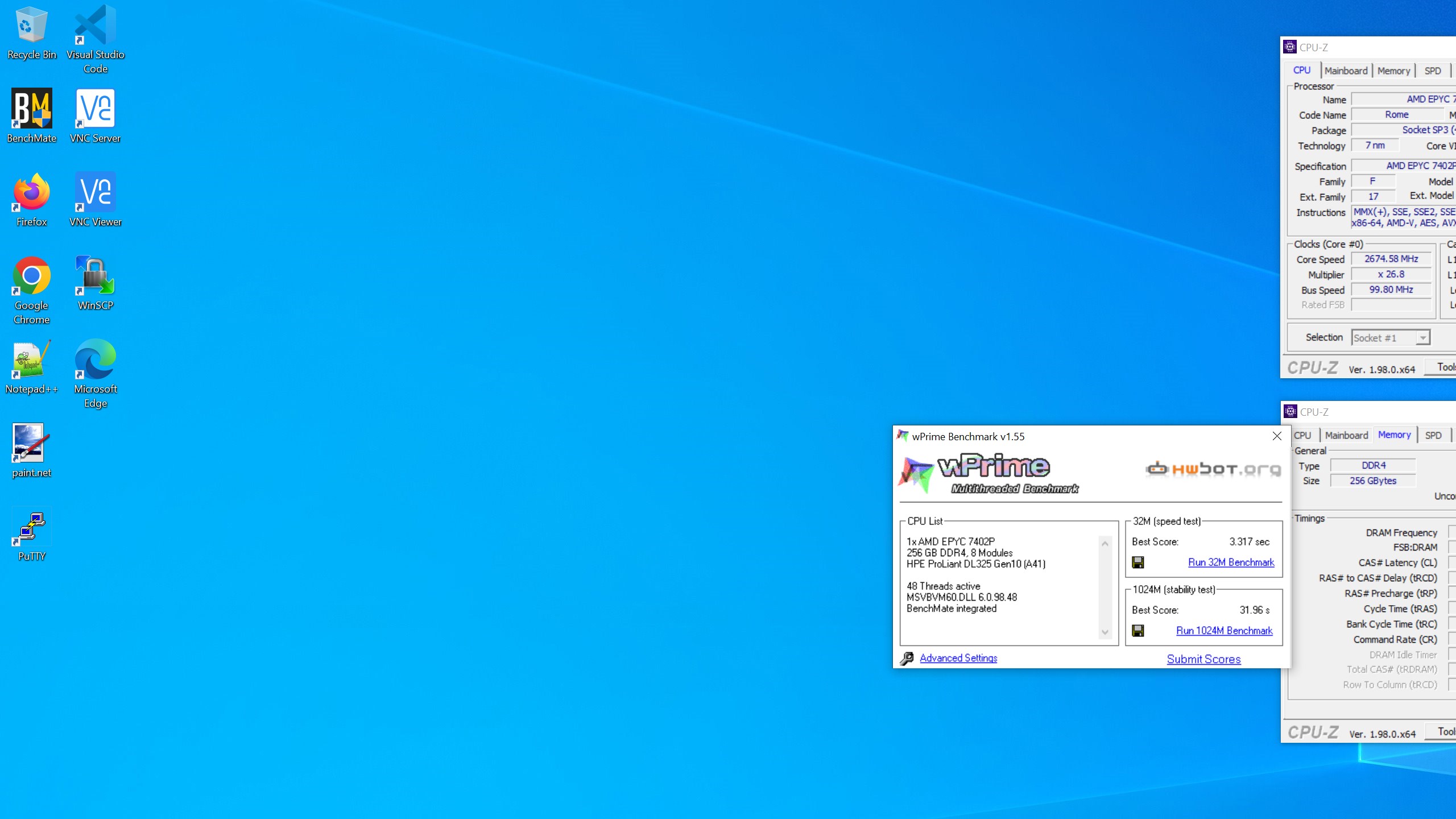Switch to Mainboard tab in lower CPU-Z window

point(1346,435)
